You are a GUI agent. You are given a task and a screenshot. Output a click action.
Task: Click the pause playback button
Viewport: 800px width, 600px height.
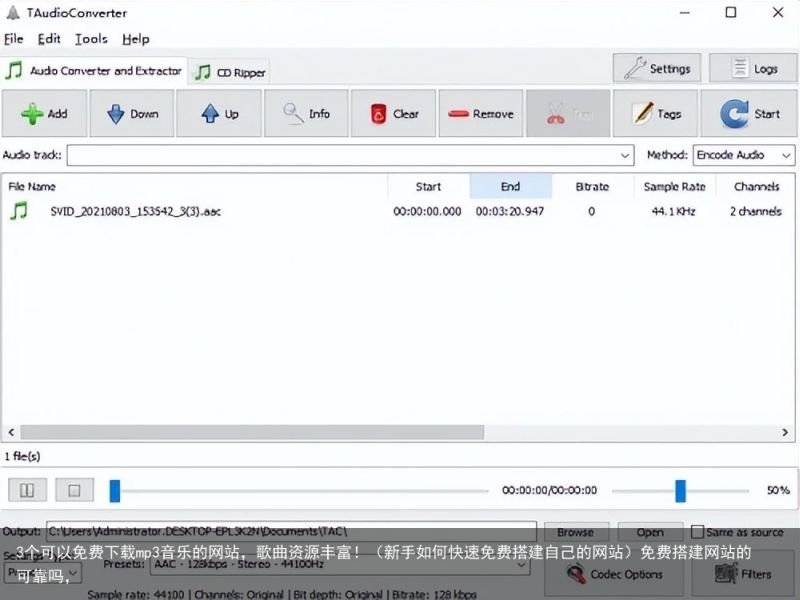[x=28, y=490]
